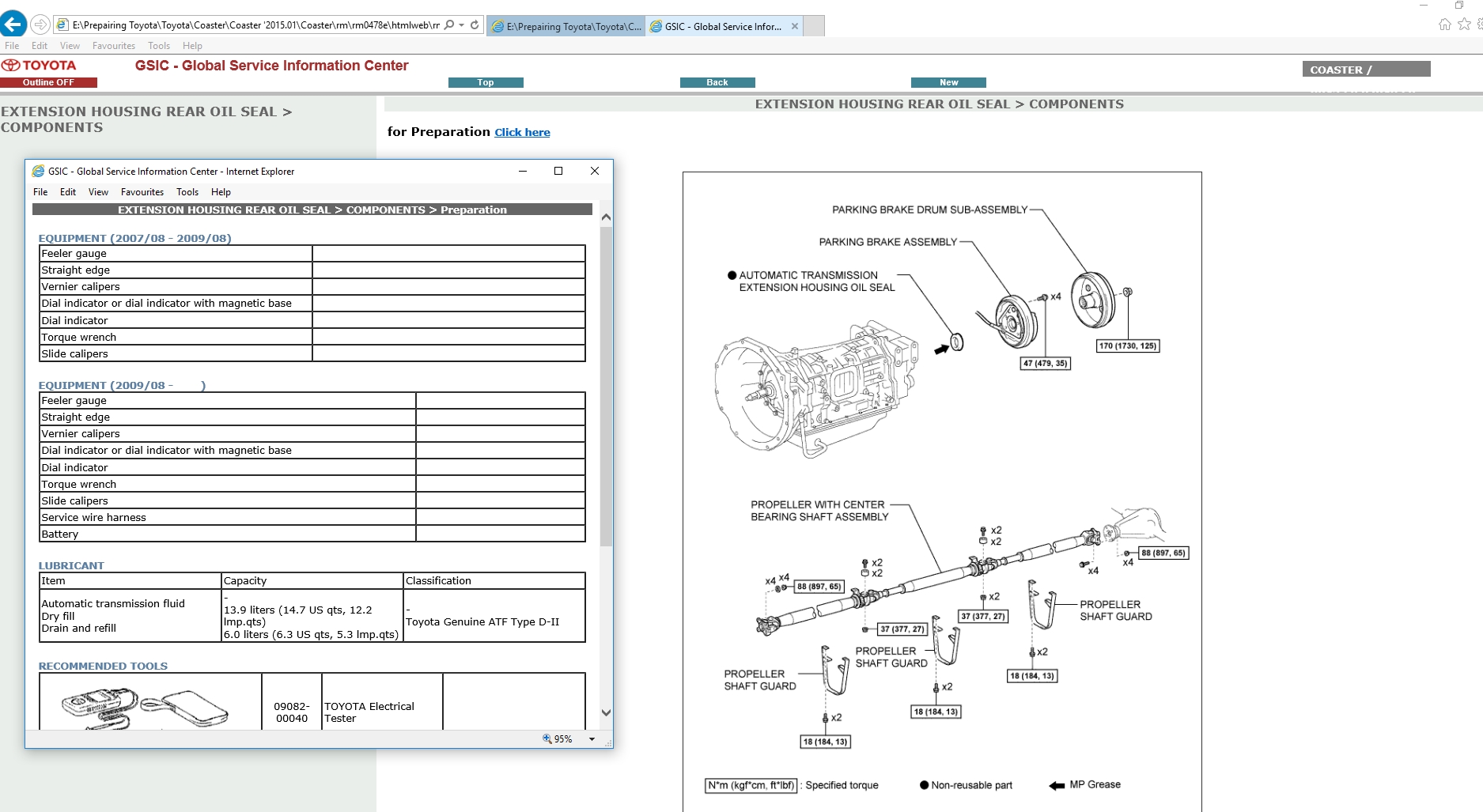Click the automatic transmission assembly illustration
This screenshot has height=812, width=1483.
(817, 389)
